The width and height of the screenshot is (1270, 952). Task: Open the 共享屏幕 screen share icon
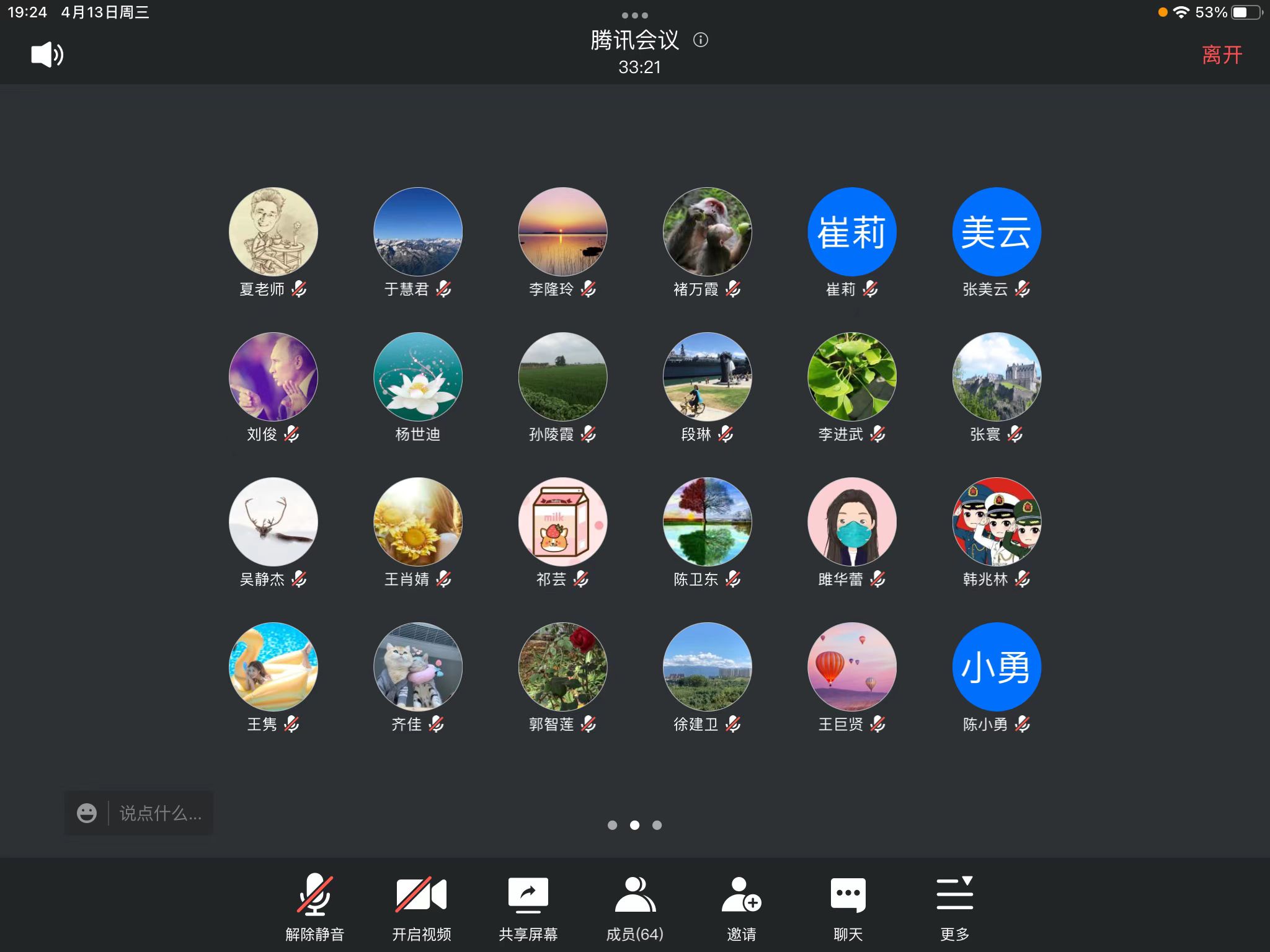point(528,895)
